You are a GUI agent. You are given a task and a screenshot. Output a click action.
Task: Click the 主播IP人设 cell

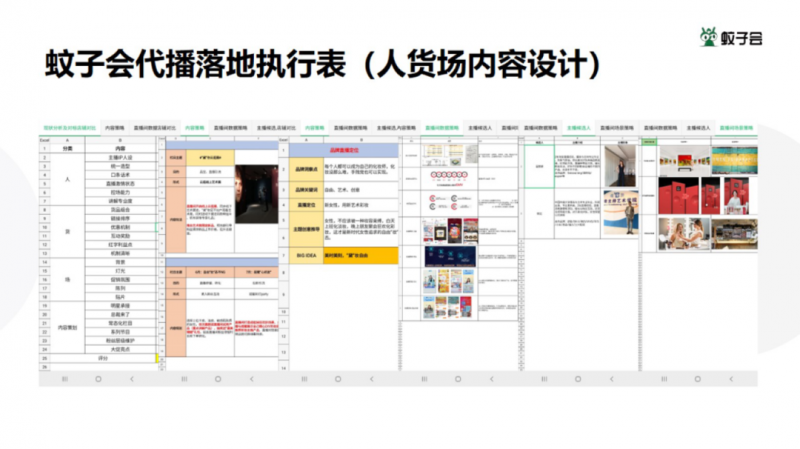point(120,158)
